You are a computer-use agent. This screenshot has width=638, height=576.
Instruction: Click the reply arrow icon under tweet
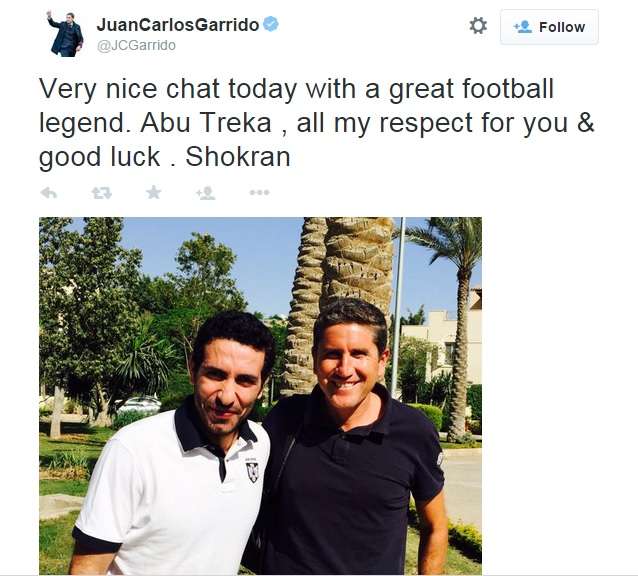coord(49,193)
